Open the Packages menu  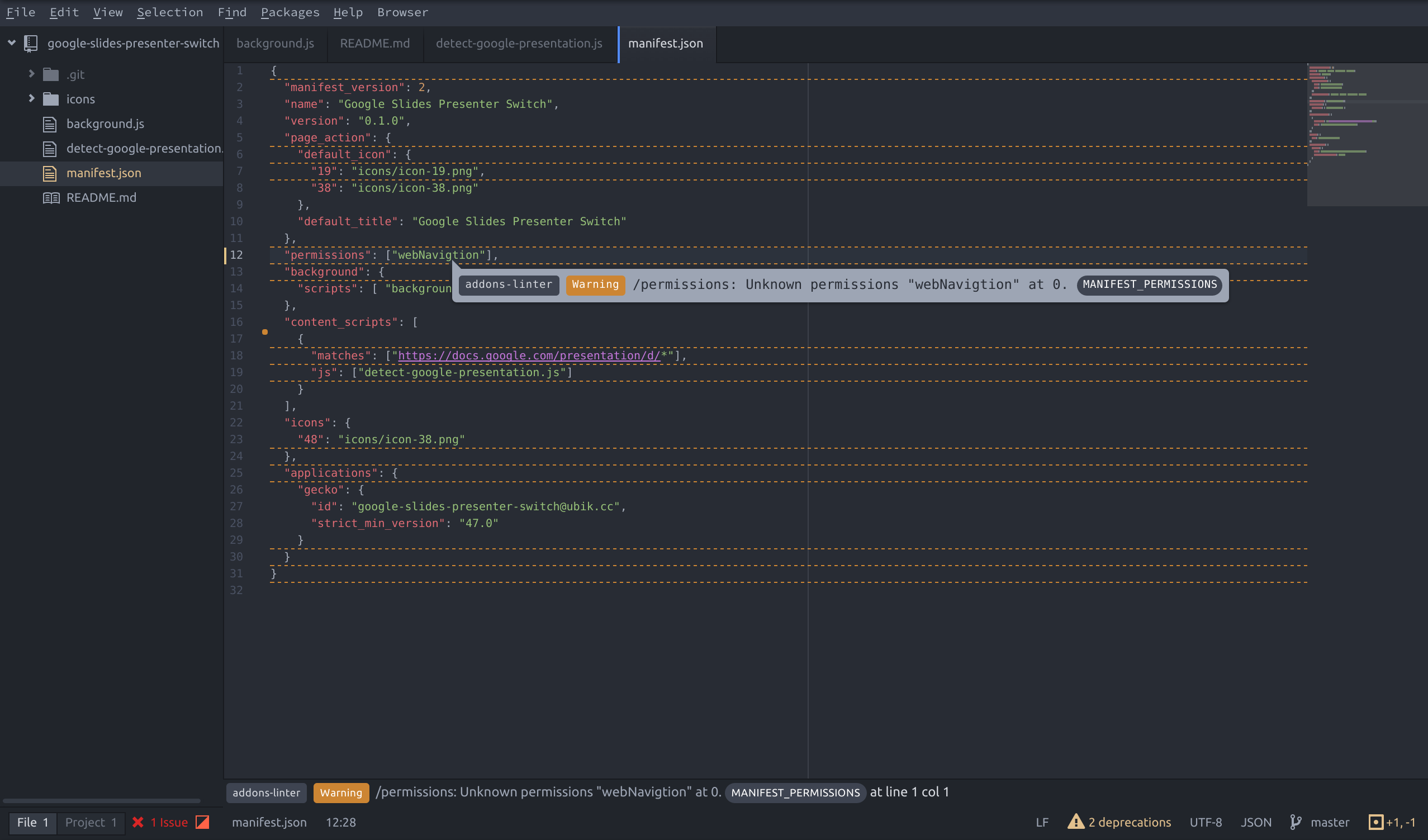[x=290, y=12]
